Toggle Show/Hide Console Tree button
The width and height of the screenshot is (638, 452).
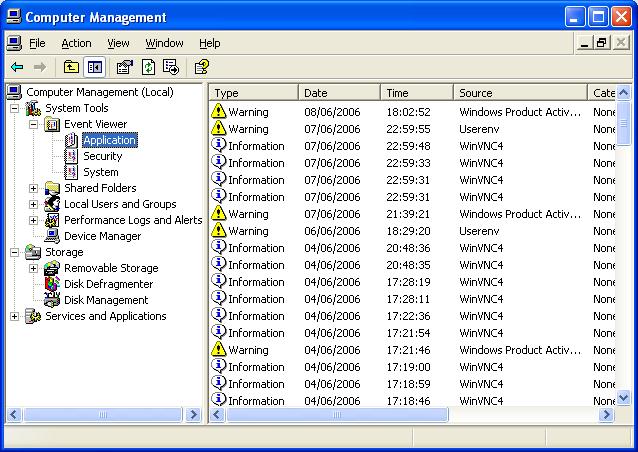point(95,67)
